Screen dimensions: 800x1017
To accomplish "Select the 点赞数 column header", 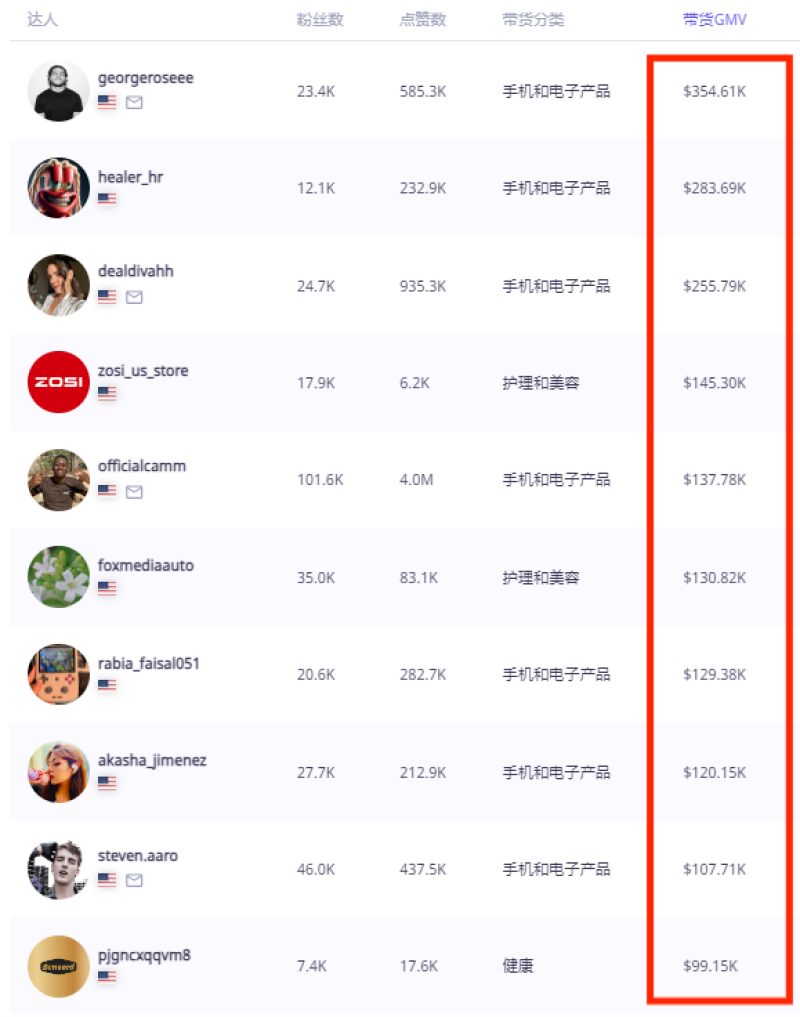I will coord(422,20).
